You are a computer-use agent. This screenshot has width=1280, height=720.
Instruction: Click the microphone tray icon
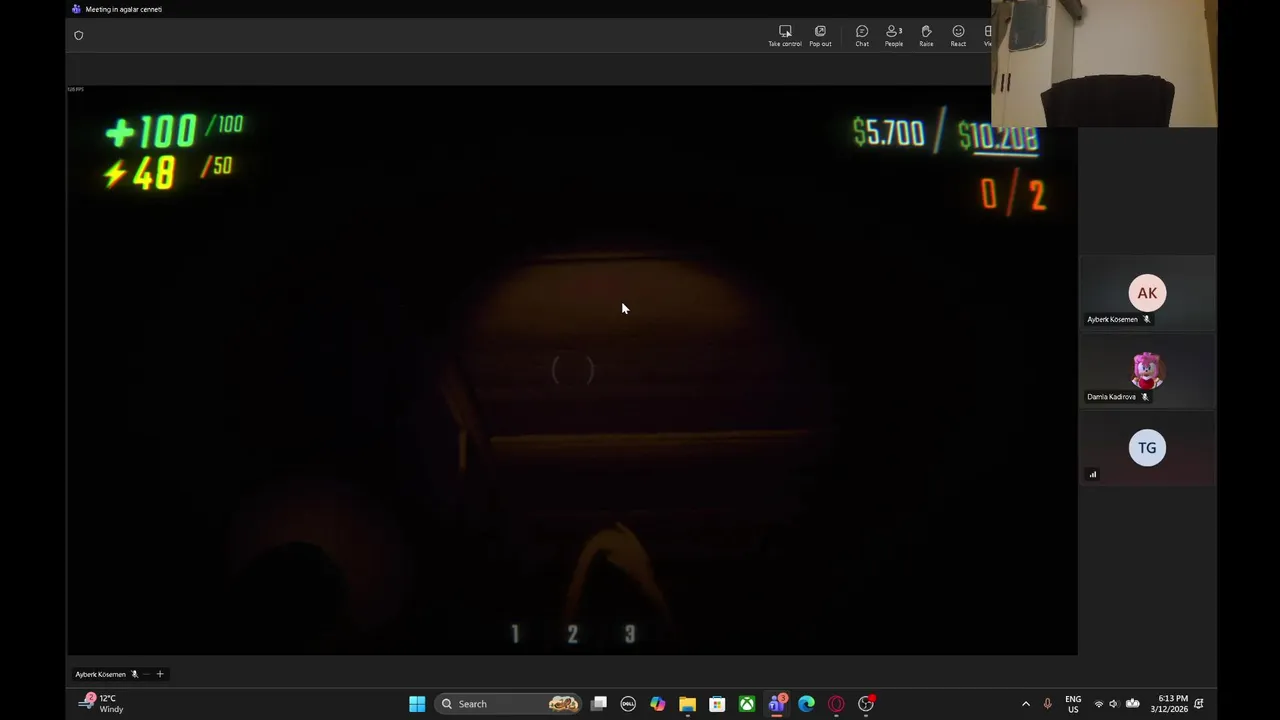coord(1047,704)
